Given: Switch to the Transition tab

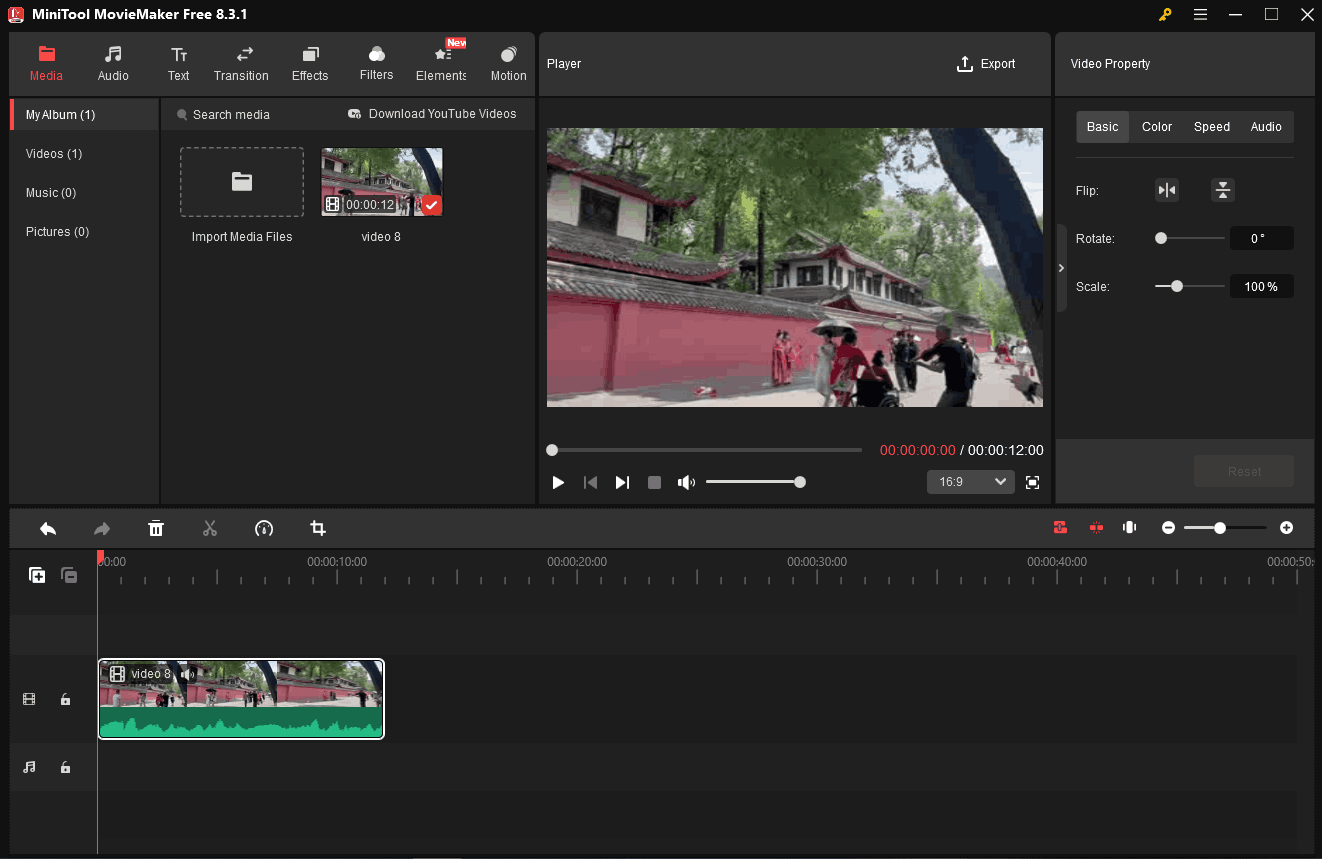Looking at the screenshot, I should click(x=241, y=64).
